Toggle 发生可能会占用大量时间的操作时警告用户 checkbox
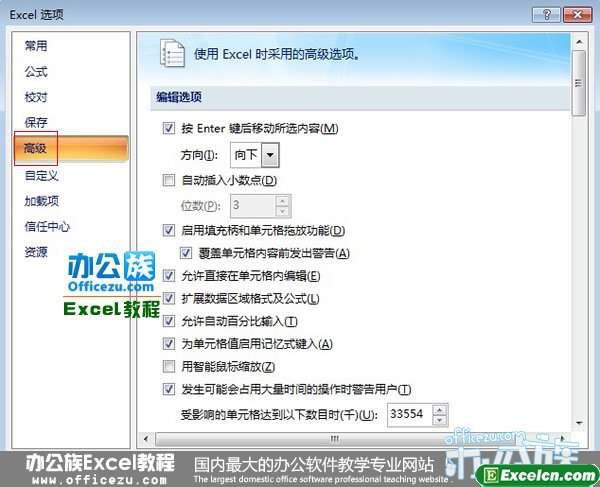 click(x=169, y=389)
